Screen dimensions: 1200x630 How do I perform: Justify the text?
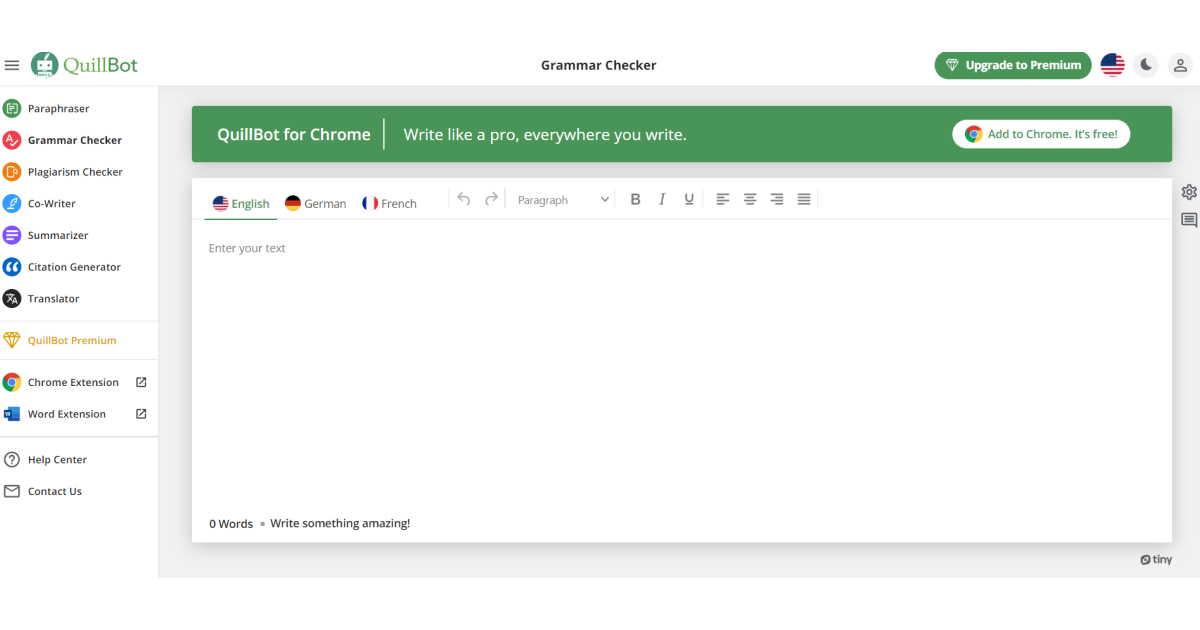pyautogui.click(x=804, y=199)
